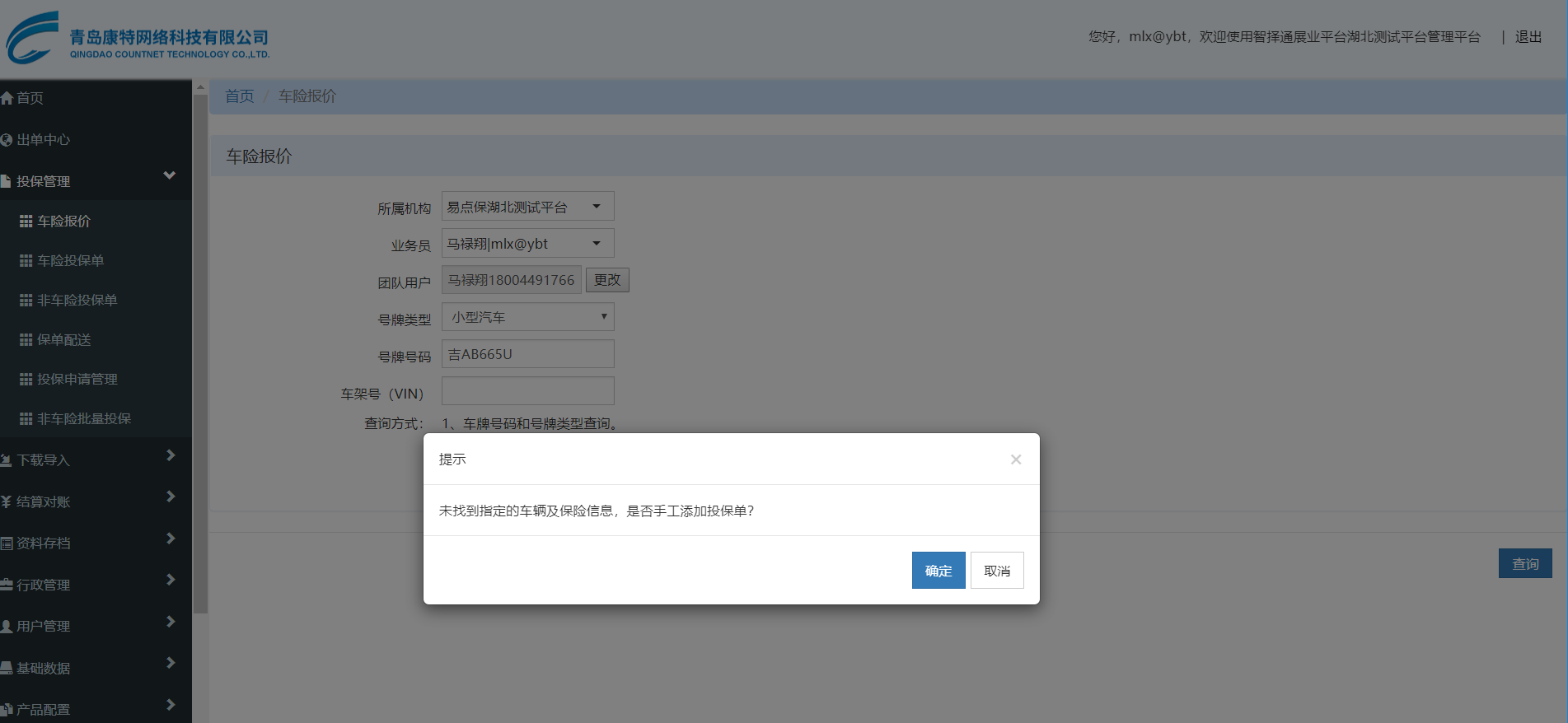Click the file icon beside 投保管理
Viewport: 1568px width, 723px height.
coord(6,181)
